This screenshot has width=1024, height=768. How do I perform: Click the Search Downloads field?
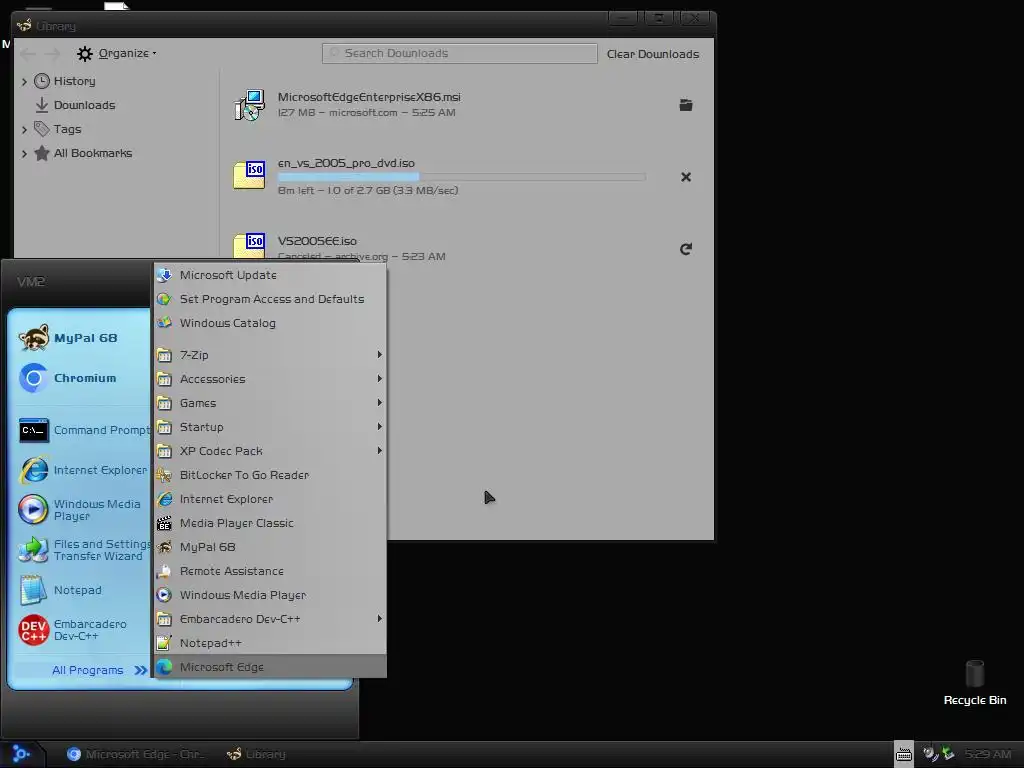(x=460, y=54)
